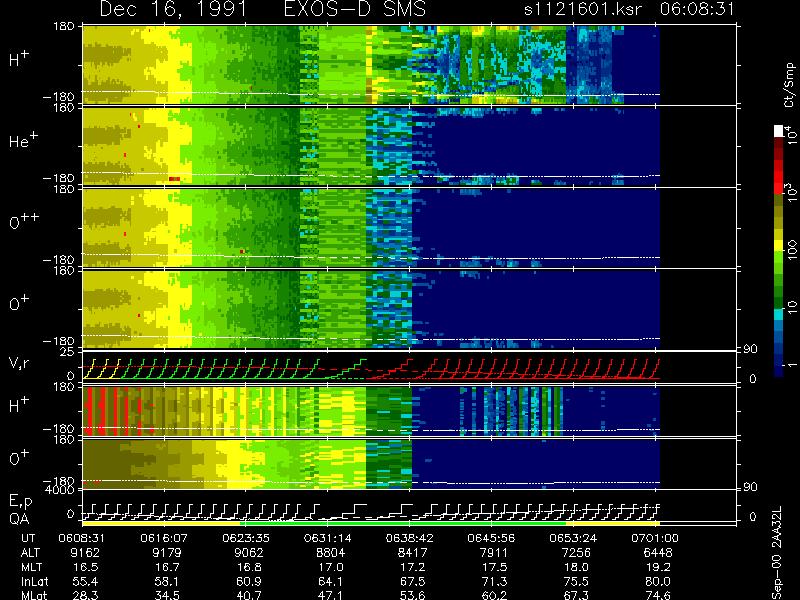The height and width of the screenshot is (600, 800).
Task: Click MLT value "17.0"
Action: coord(330,567)
